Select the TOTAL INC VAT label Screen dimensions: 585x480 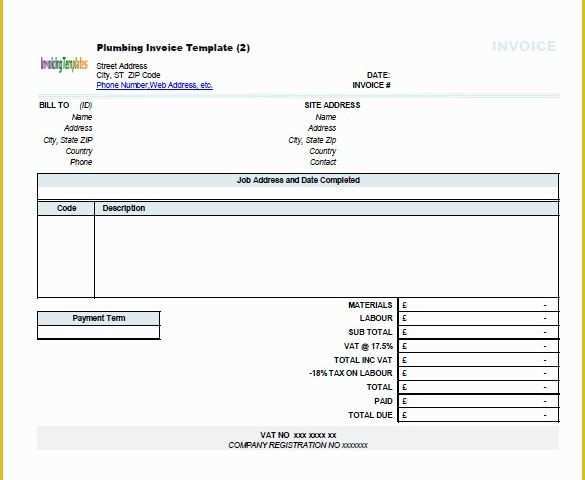coord(363,360)
